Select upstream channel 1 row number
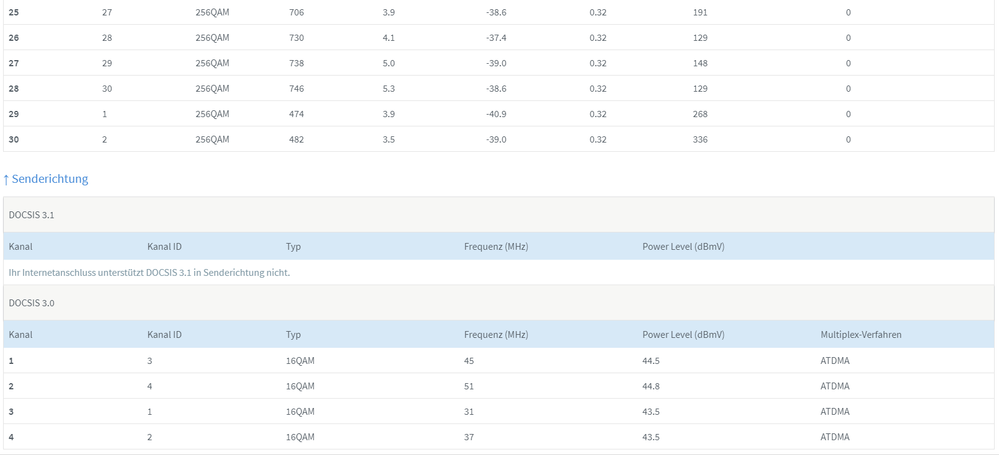 [12, 361]
